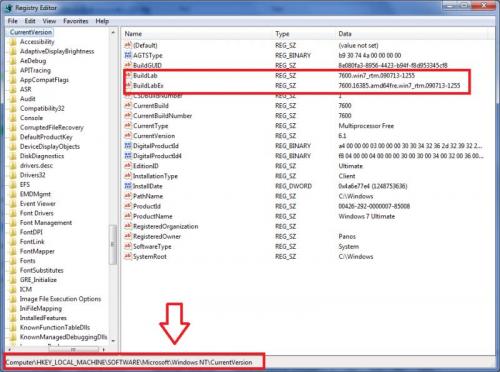Click the Fonts folder icon
Screen dimensions: 500x372
pyautogui.click(x=13, y=261)
